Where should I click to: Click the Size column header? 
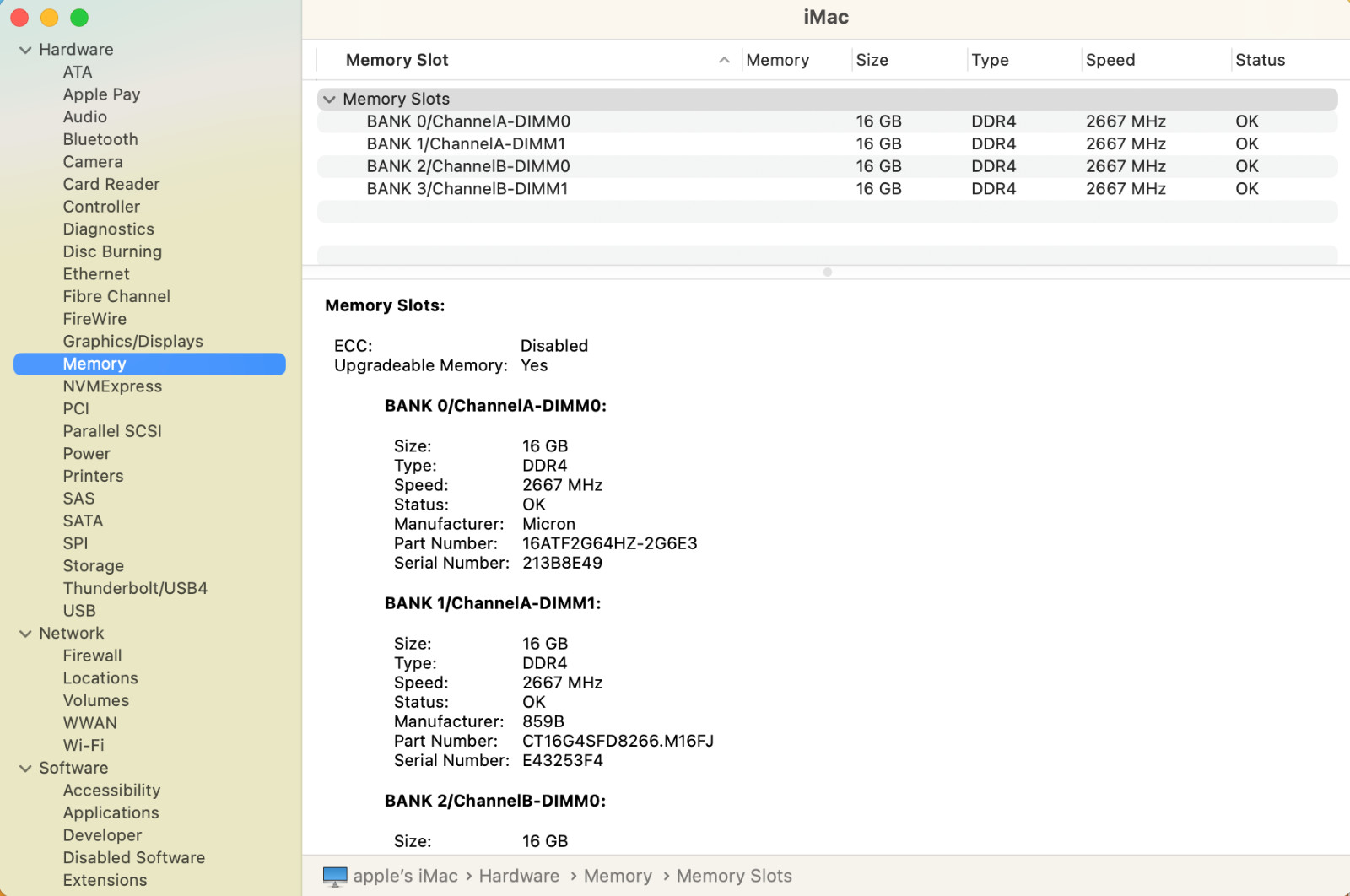[x=872, y=60]
